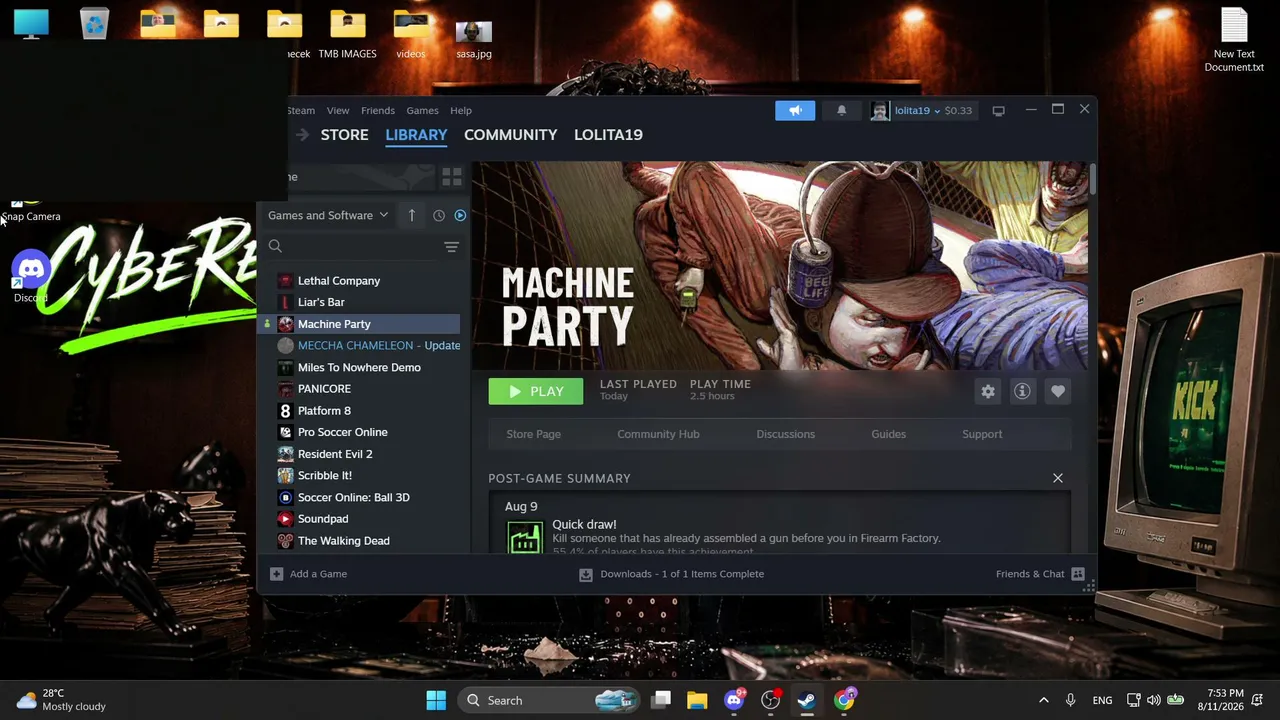Open OBS Studio from taskbar
This screenshot has width=1280, height=720.
click(770, 700)
